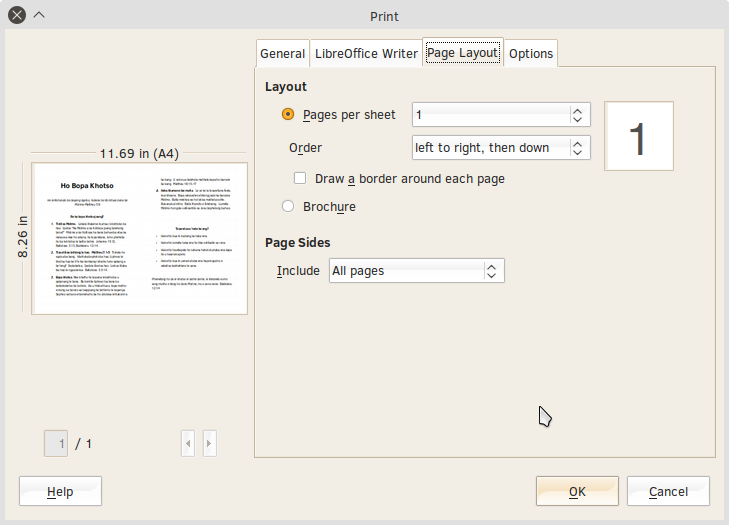Cancel the Print dialog
Screen dimensions: 729x525
[668, 491]
